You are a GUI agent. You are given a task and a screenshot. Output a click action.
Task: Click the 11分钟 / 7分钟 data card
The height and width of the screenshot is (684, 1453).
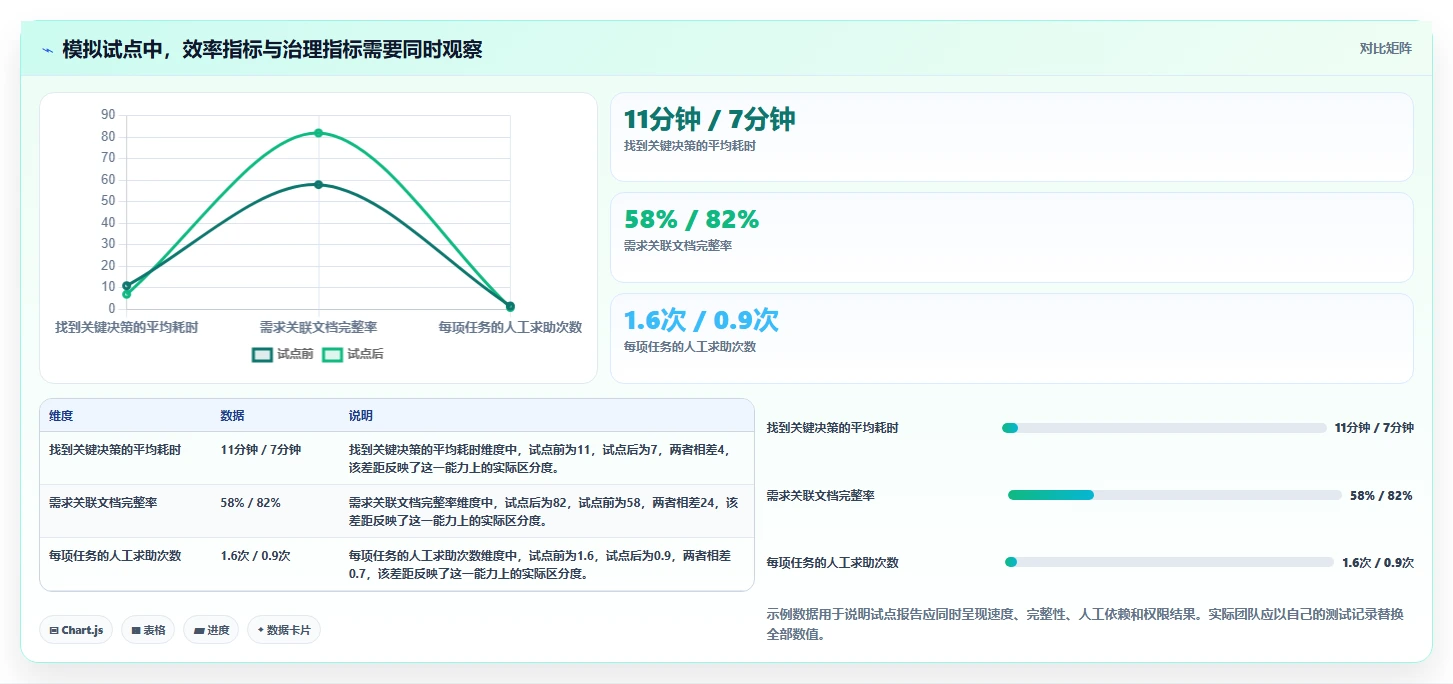1011,137
